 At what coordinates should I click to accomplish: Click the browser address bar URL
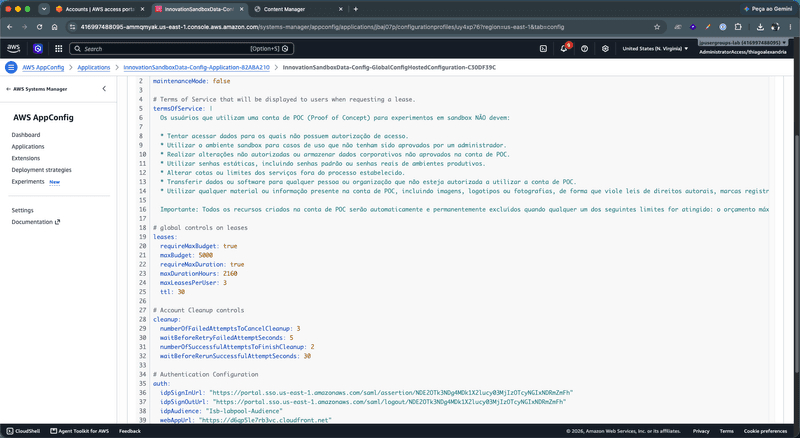pyautogui.click(x=322, y=27)
